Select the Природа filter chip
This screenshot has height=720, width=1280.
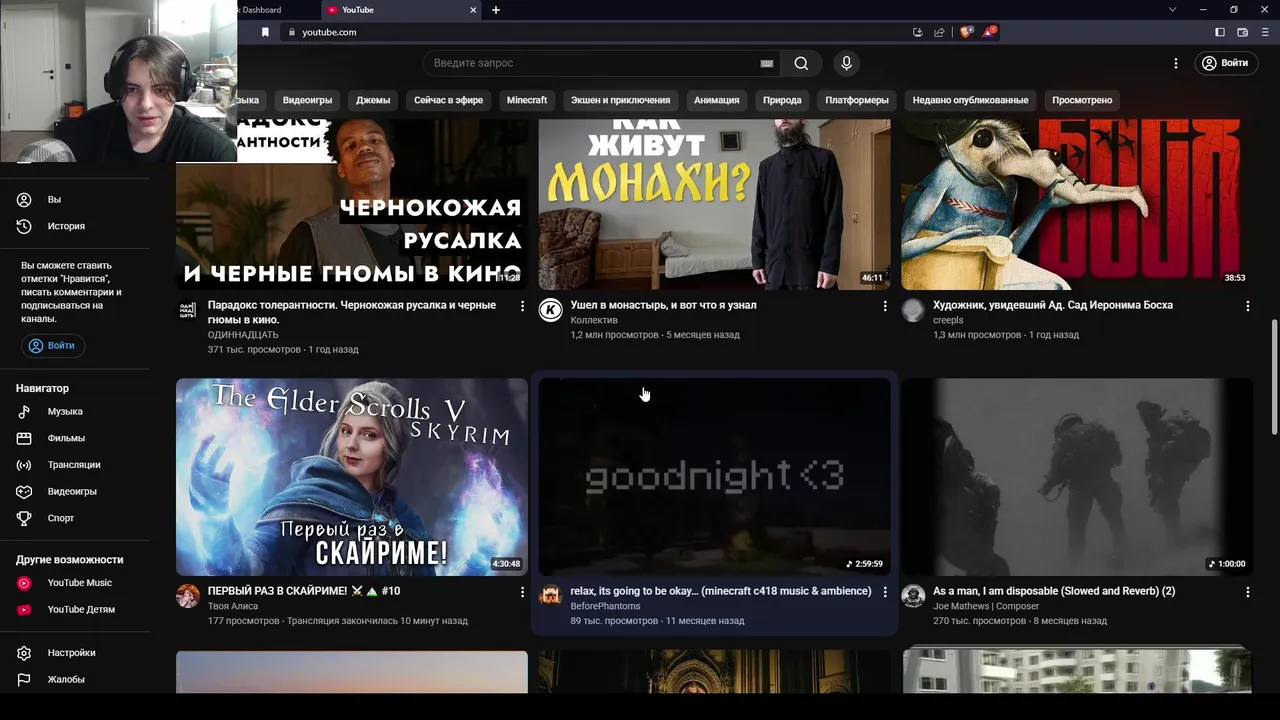(x=782, y=100)
